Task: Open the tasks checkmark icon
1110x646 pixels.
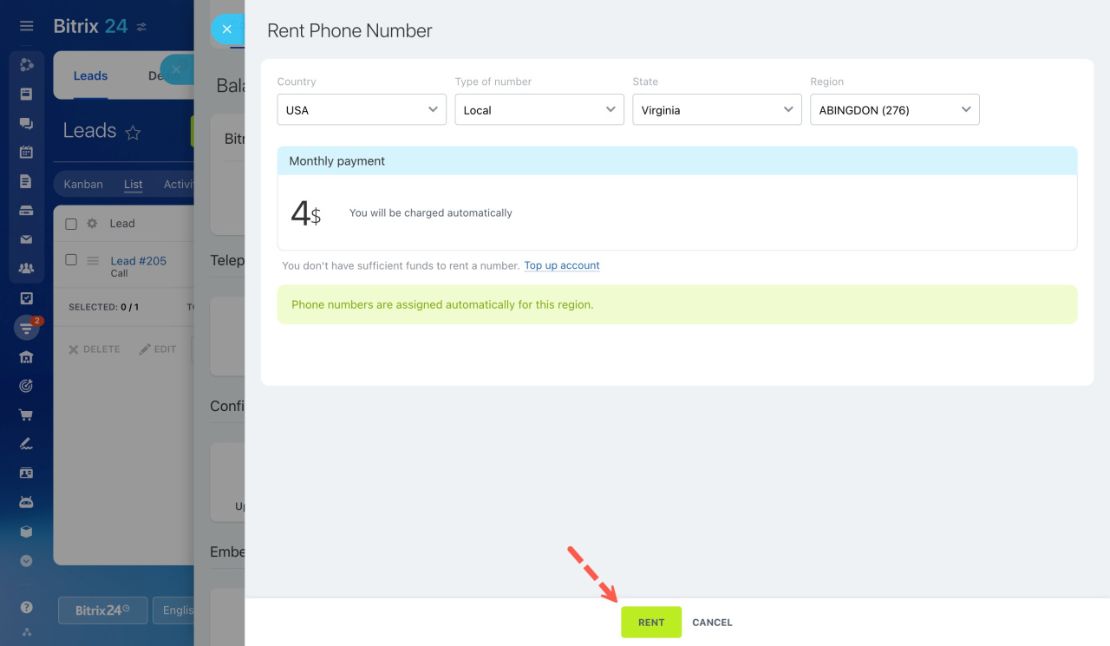Action: coord(26,298)
